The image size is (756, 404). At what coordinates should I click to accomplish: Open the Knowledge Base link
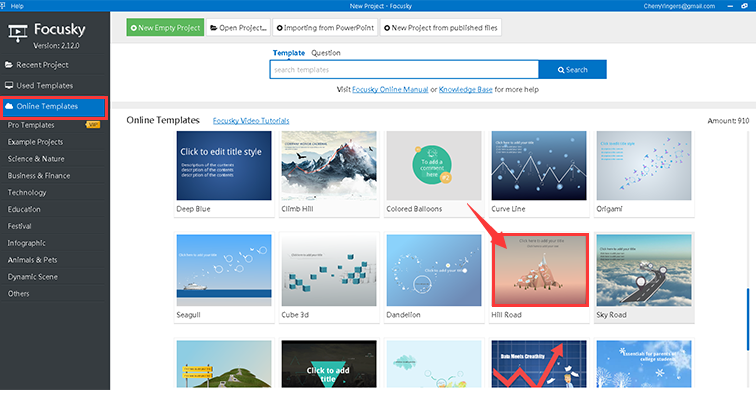[465, 89]
